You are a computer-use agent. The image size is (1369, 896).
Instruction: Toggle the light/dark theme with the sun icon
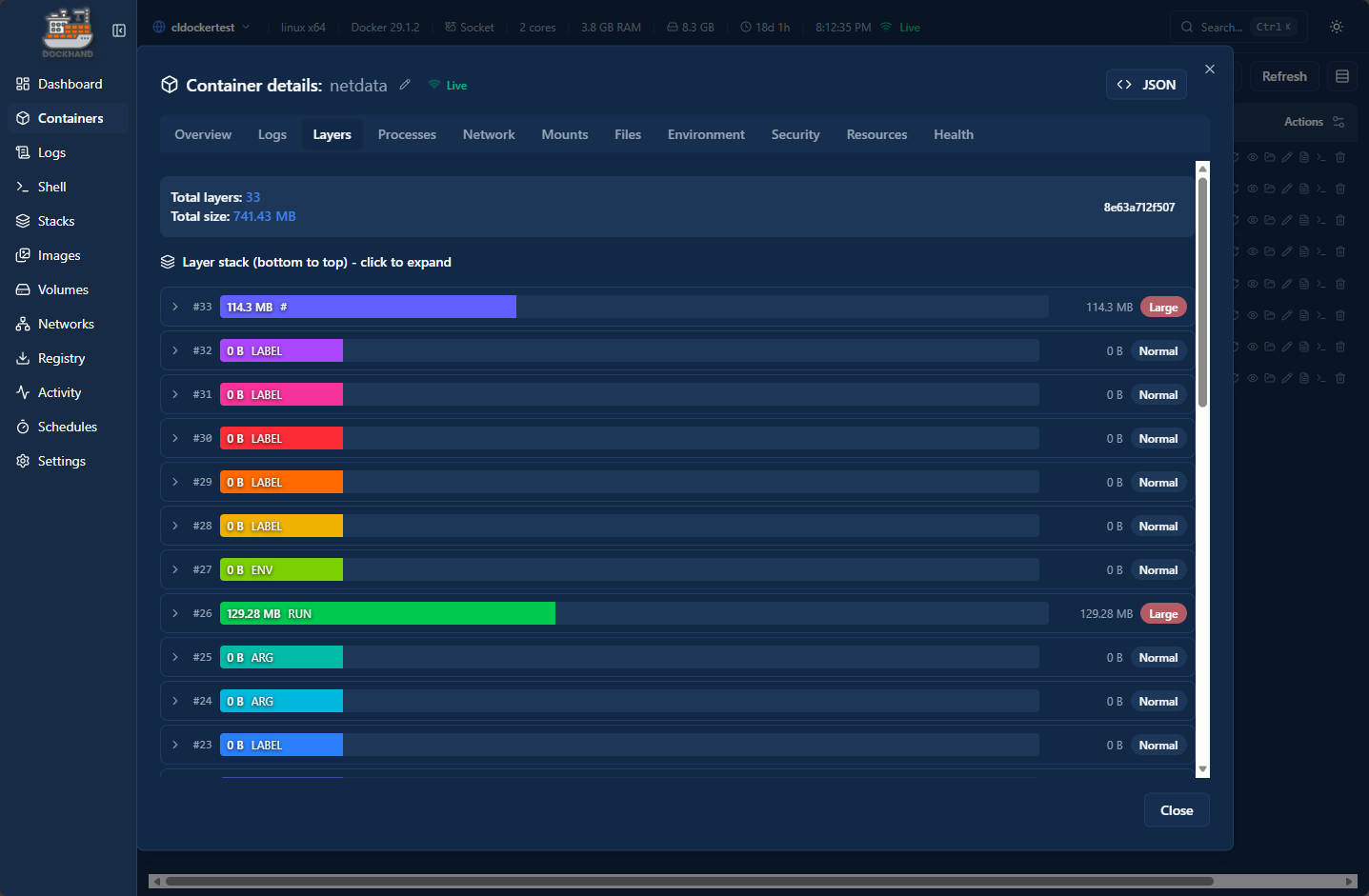click(1336, 27)
